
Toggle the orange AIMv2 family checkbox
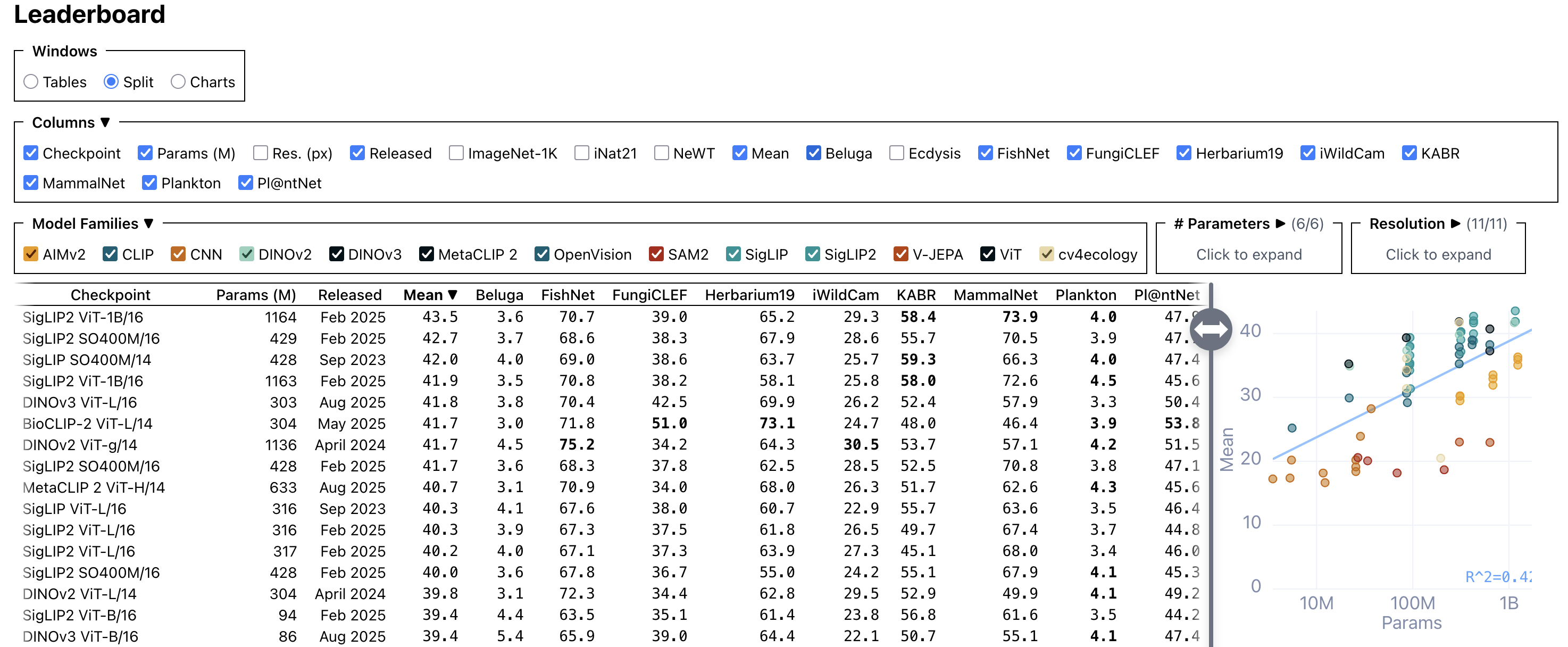pyautogui.click(x=30, y=254)
